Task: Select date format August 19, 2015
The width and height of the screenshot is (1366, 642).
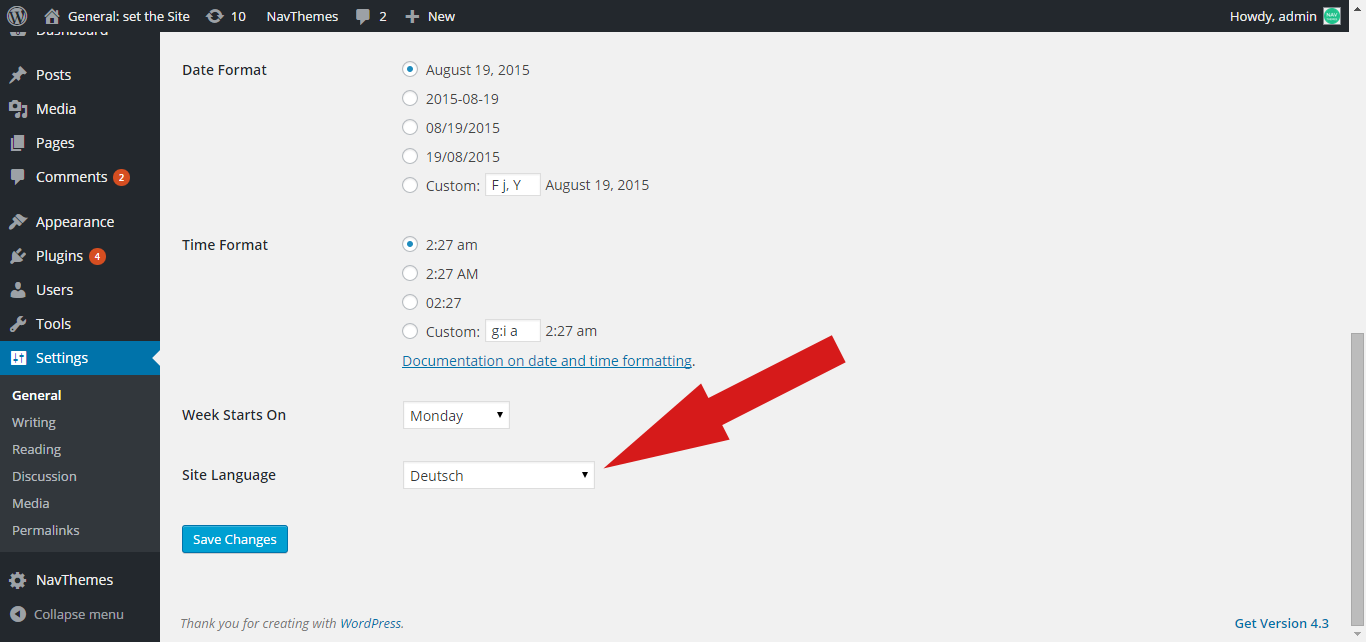Action: coord(410,70)
